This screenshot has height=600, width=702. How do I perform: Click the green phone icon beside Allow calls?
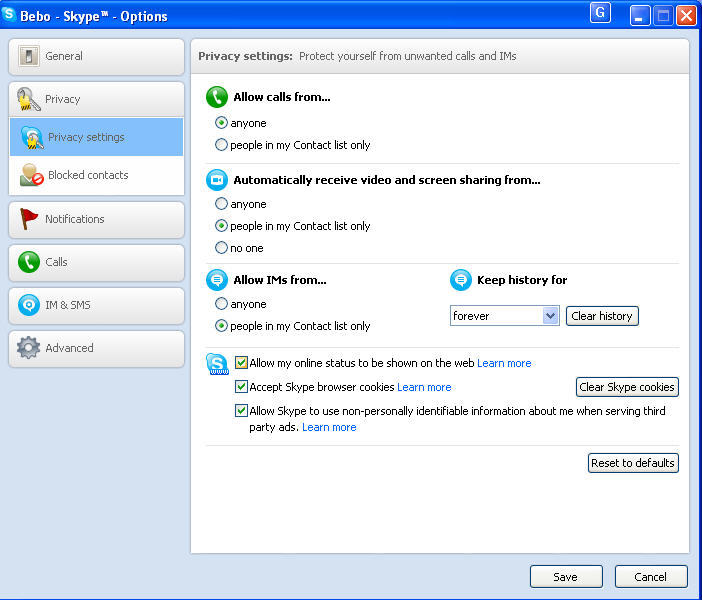[x=217, y=97]
